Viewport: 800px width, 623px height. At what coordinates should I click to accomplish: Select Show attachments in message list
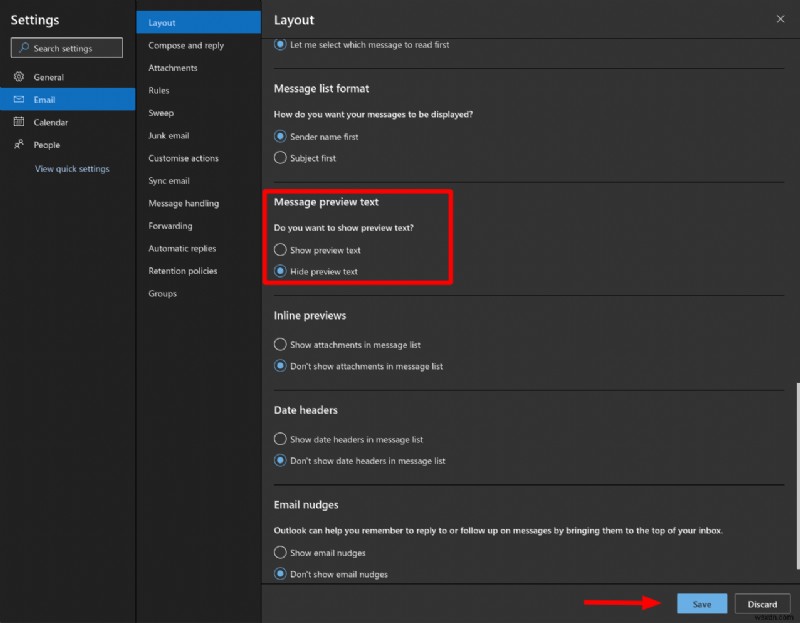pyautogui.click(x=280, y=345)
